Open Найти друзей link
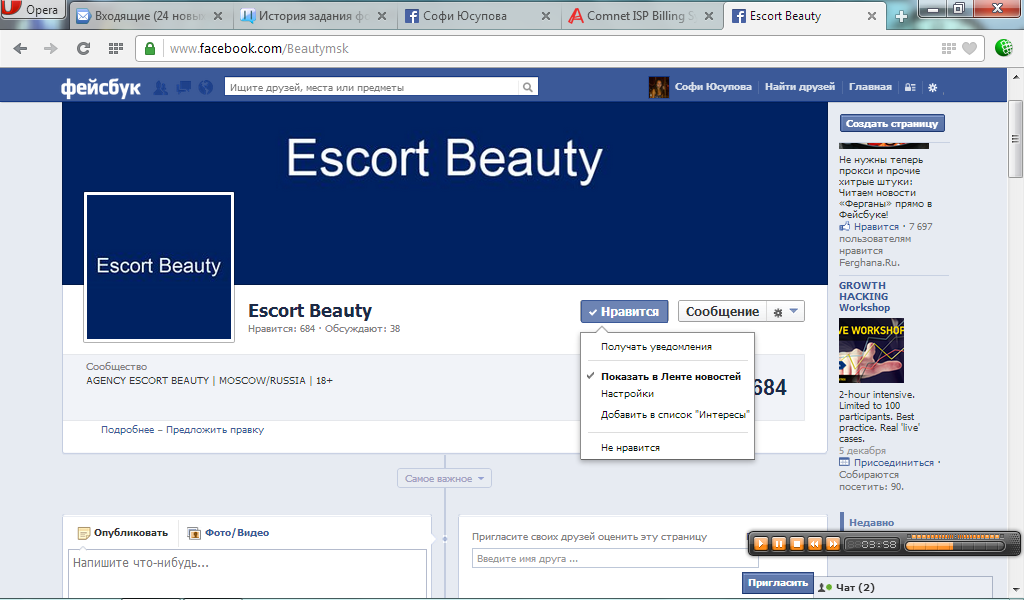This screenshot has height=600, width=1024. [x=800, y=87]
